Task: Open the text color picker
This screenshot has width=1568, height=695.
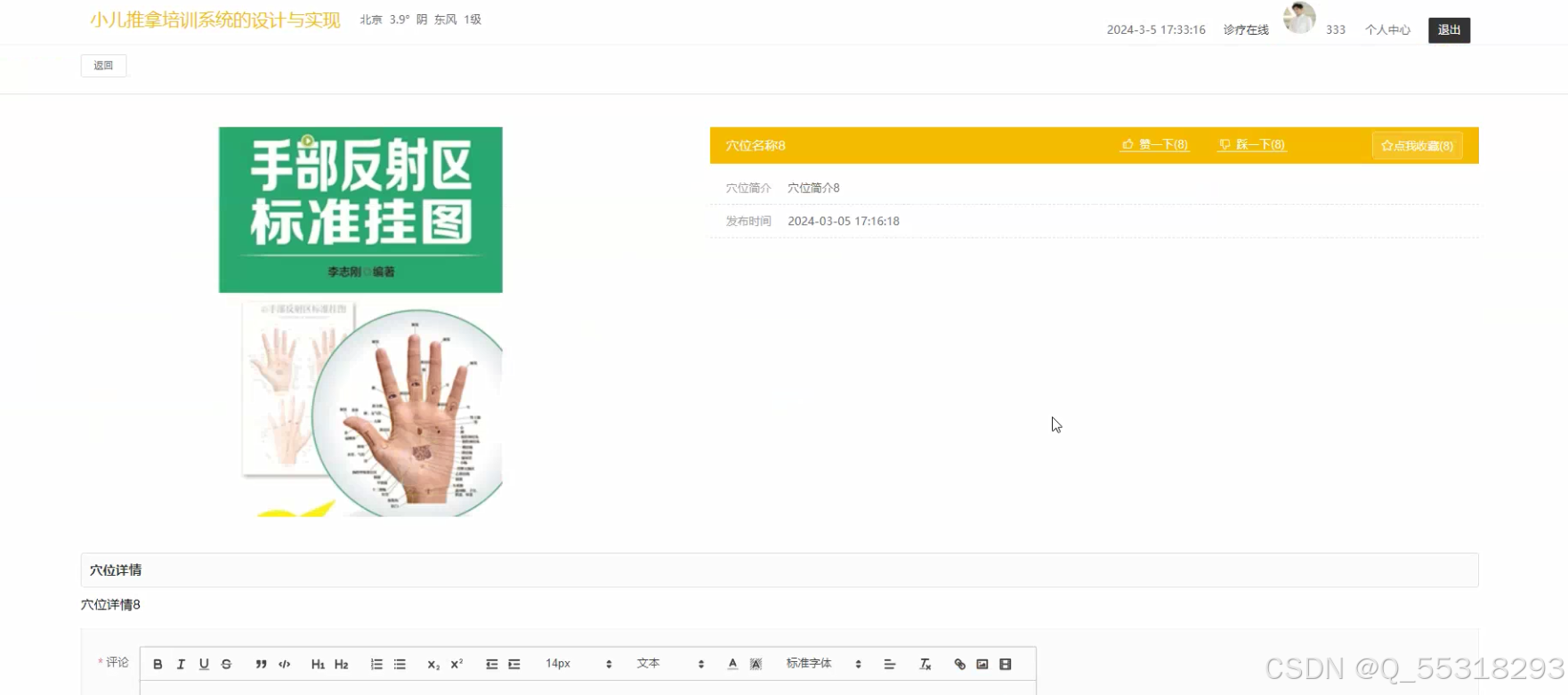Action: 732,664
